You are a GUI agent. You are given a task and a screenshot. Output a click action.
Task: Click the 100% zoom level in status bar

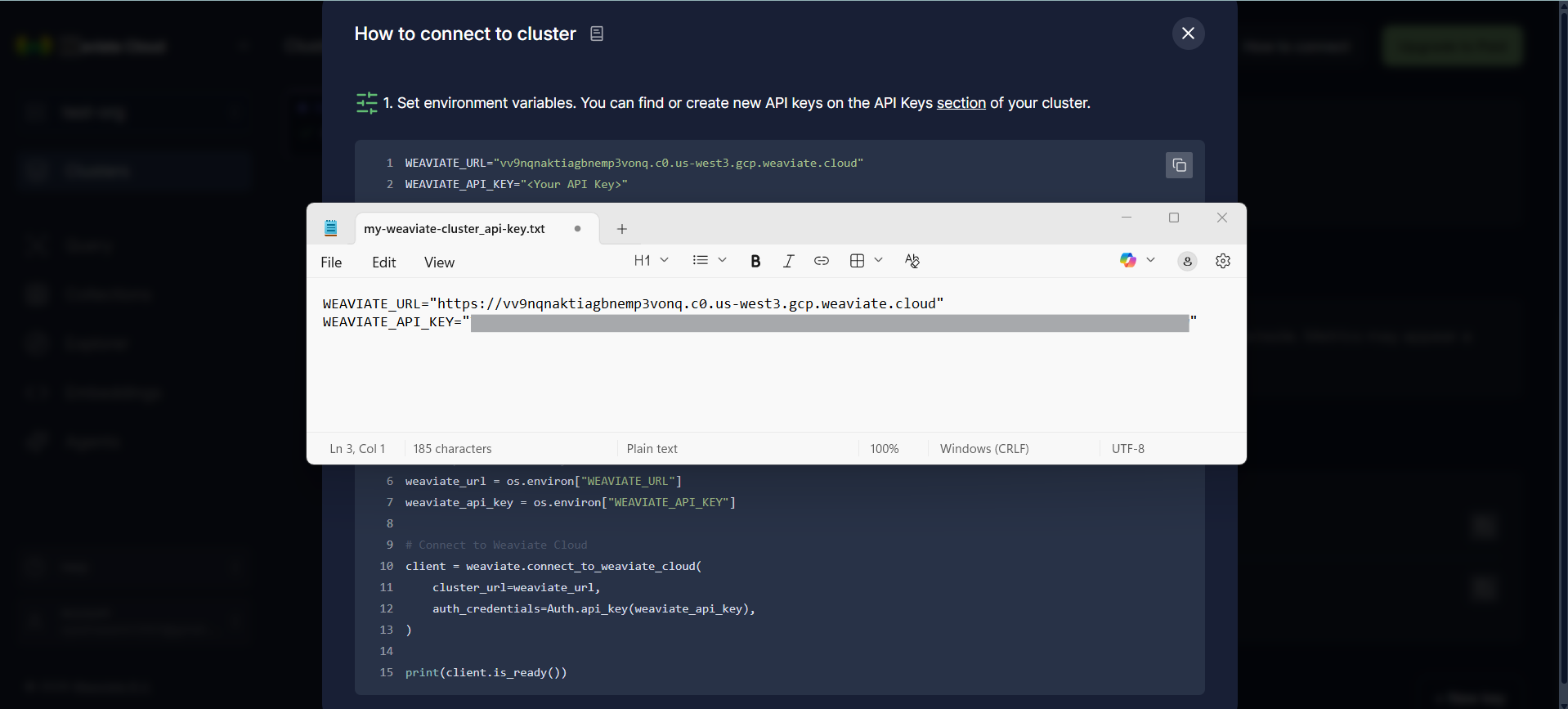tap(884, 449)
